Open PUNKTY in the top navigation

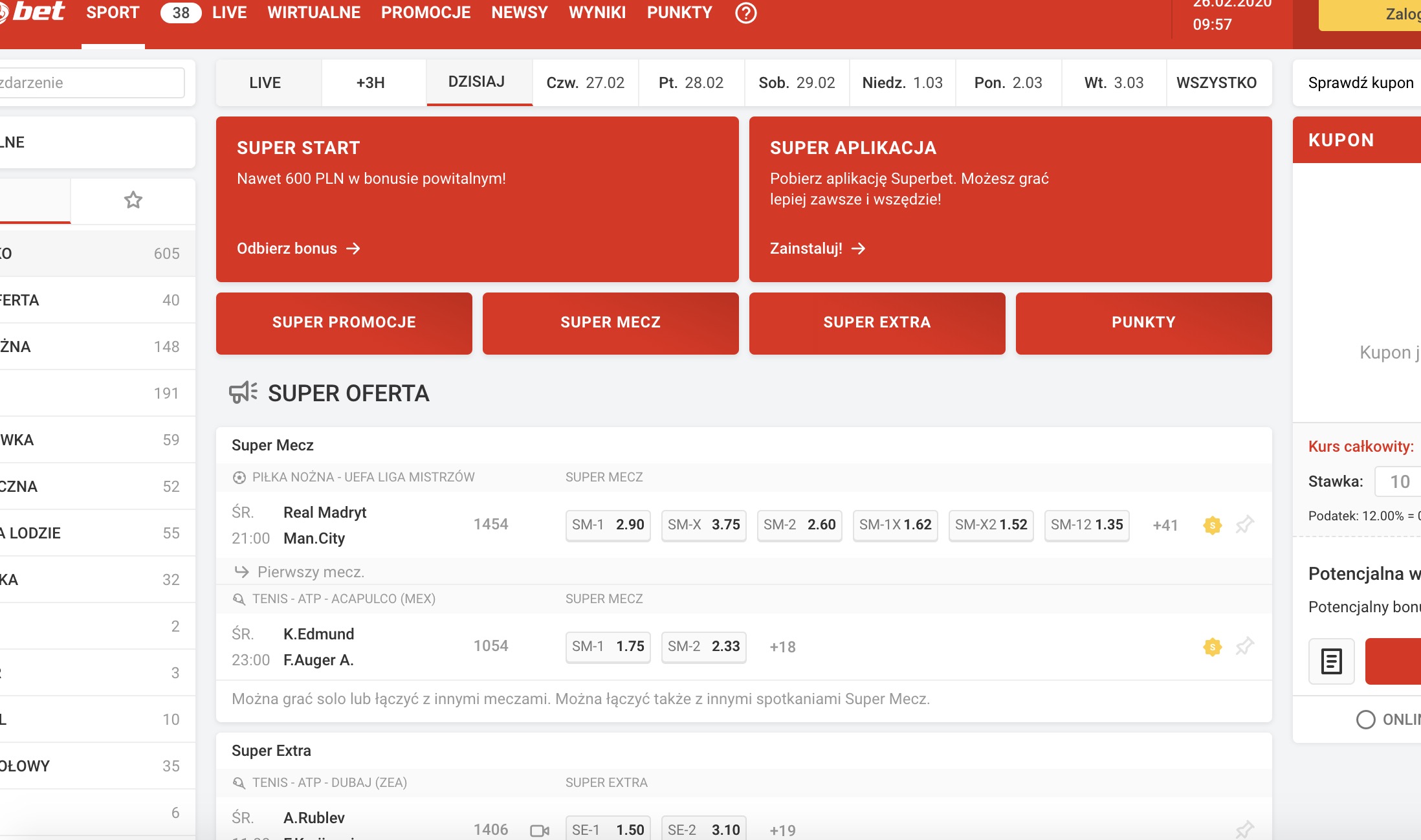click(679, 13)
